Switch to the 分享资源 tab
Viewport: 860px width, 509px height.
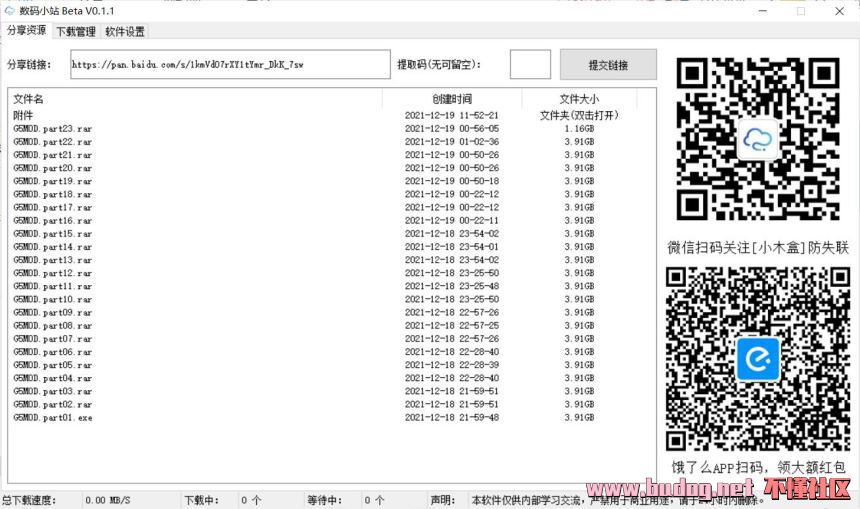(27, 31)
